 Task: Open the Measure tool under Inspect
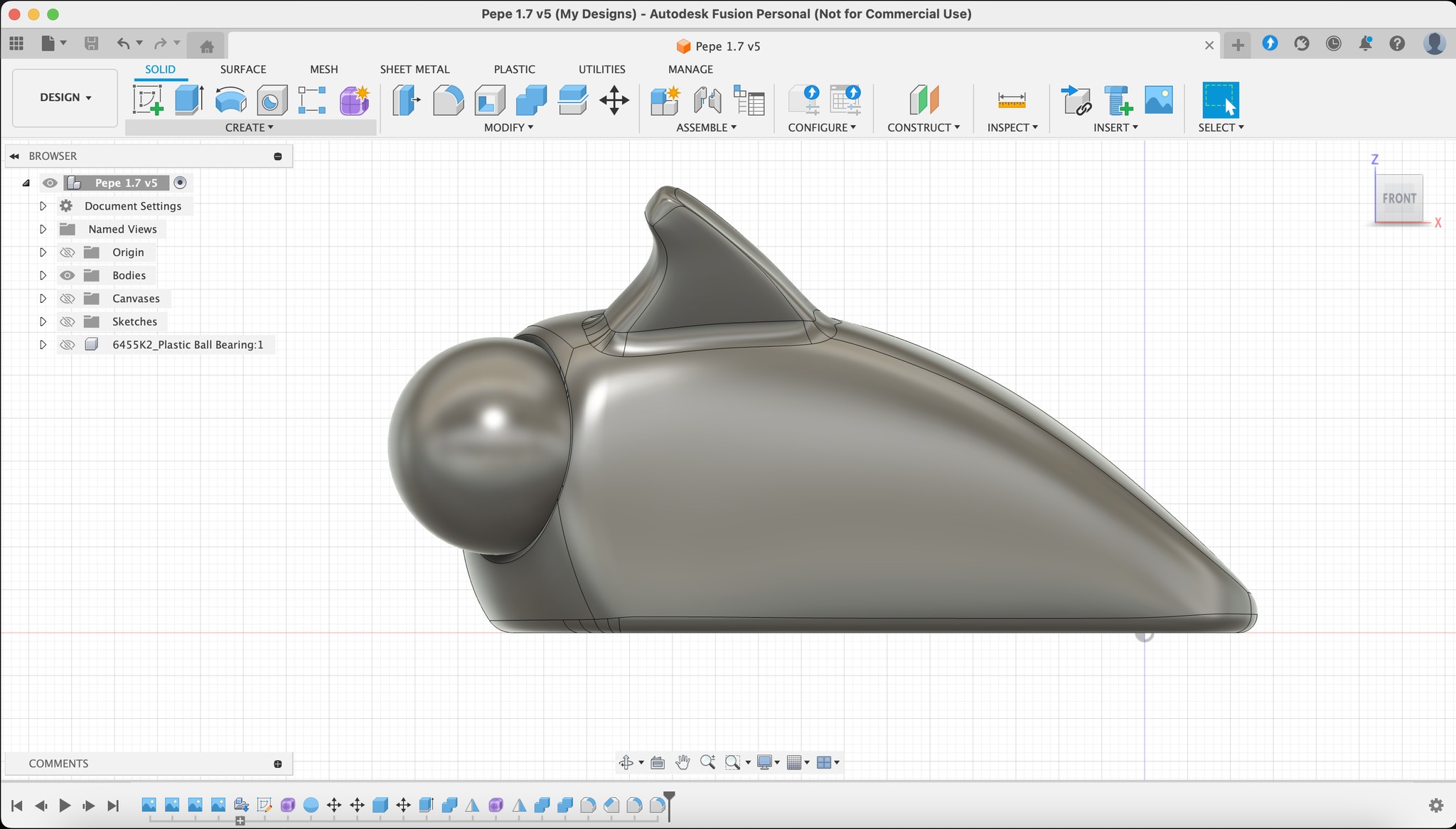(x=1012, y=100)
